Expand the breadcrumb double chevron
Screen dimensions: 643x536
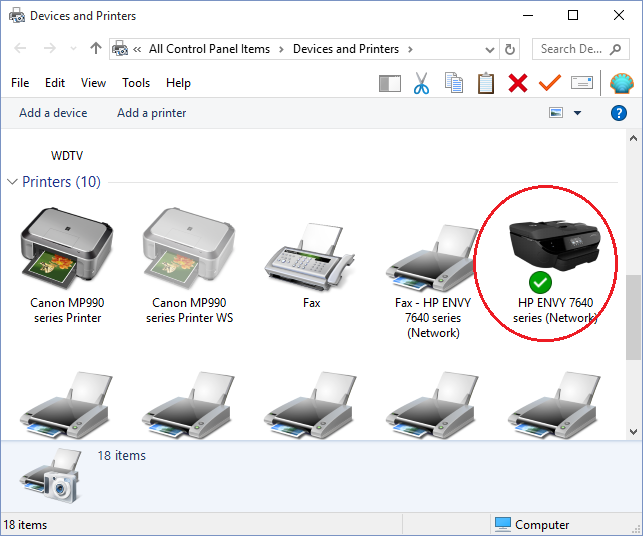(x=137, y=50)
